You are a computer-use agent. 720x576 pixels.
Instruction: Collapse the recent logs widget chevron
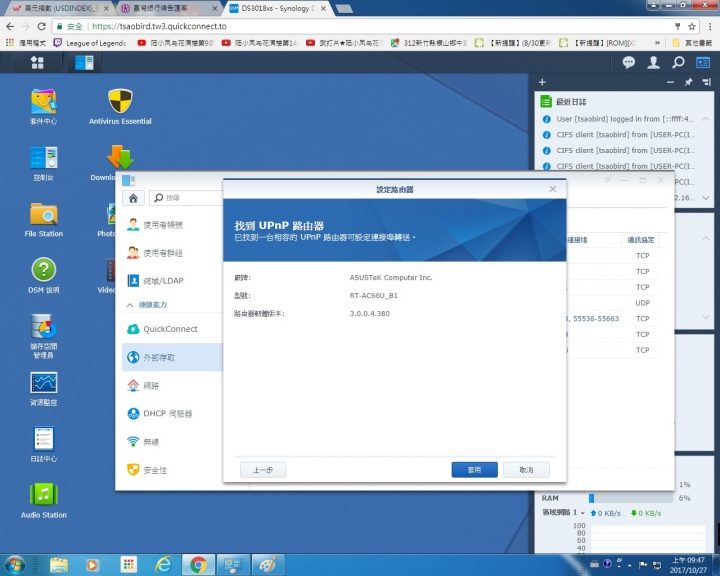(706, 119)
